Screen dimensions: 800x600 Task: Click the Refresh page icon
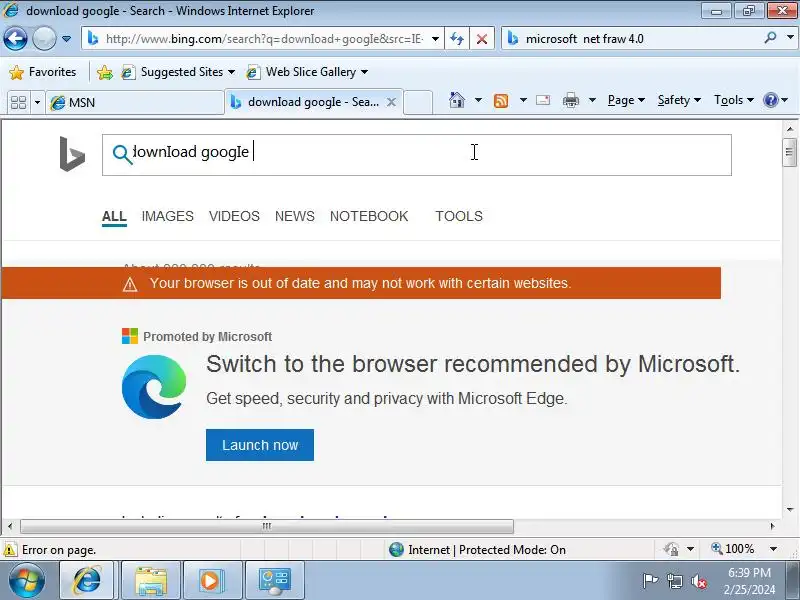tap(457, 39)
